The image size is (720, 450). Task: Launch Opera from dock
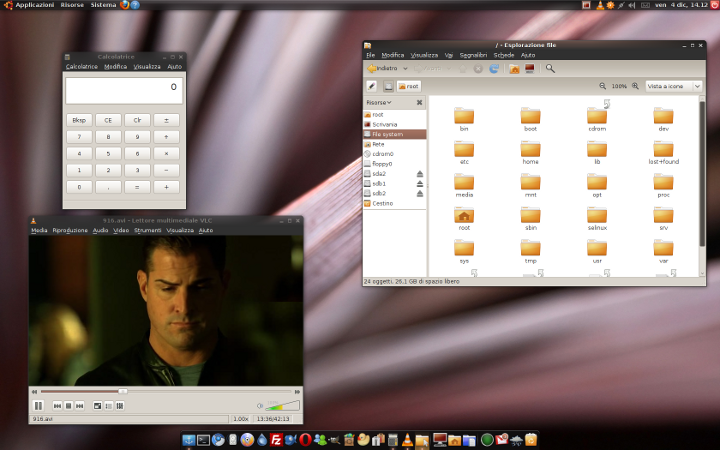pos(305,440)
